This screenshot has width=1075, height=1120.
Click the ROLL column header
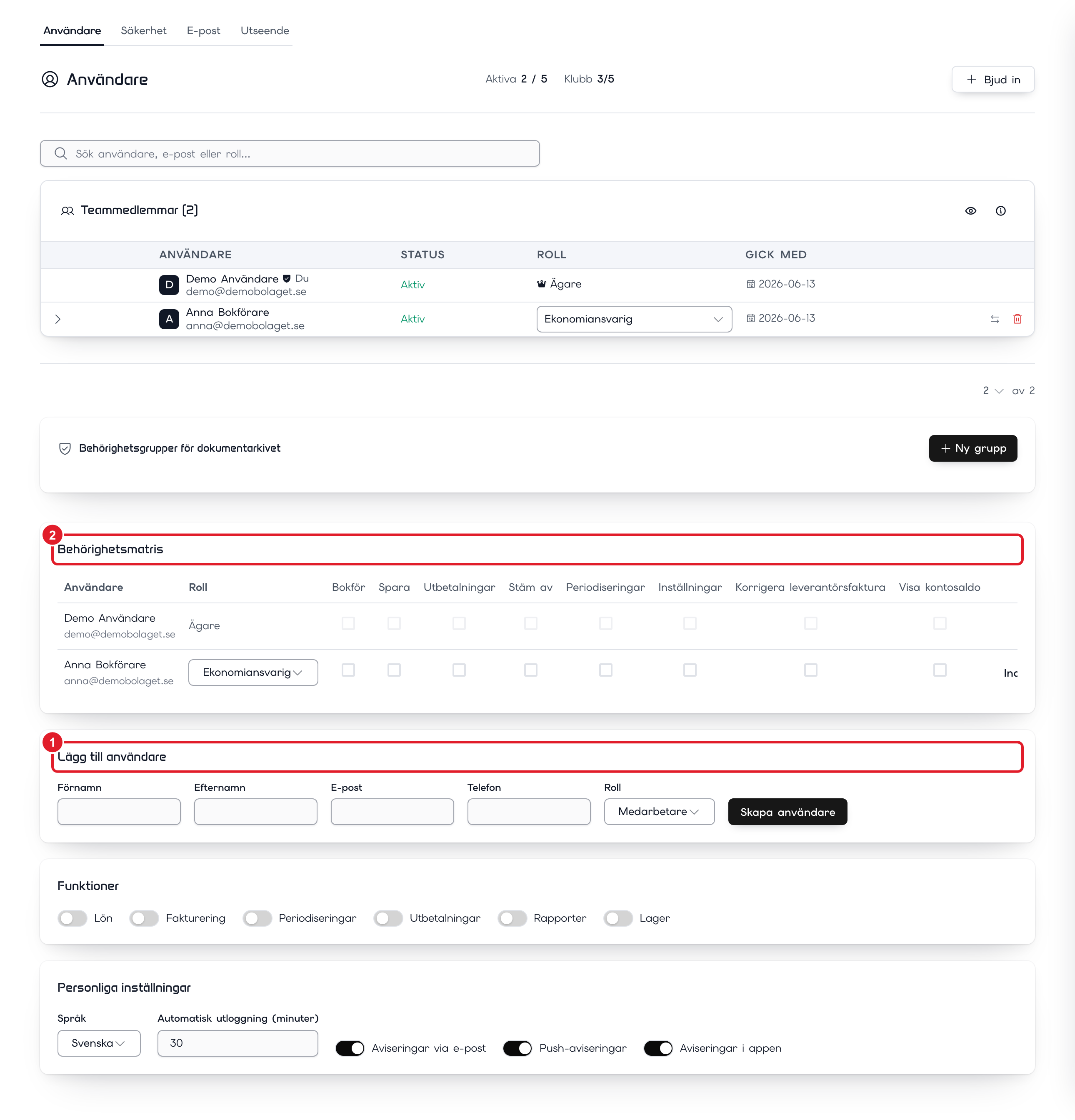click(x=552, y=255)
